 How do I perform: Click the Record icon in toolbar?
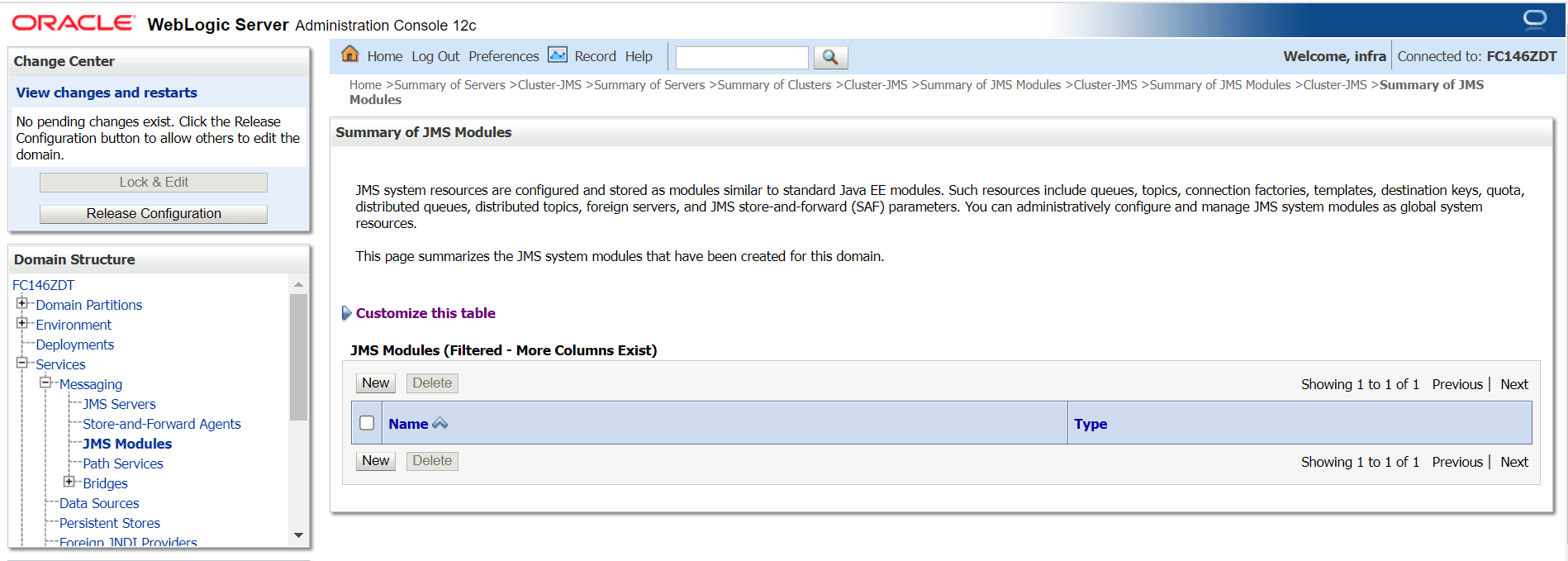[x=558, y=55]
